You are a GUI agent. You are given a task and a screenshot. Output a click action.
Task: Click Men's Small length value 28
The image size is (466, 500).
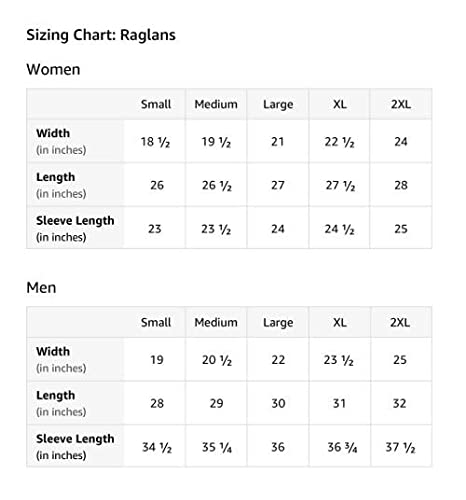157,403
